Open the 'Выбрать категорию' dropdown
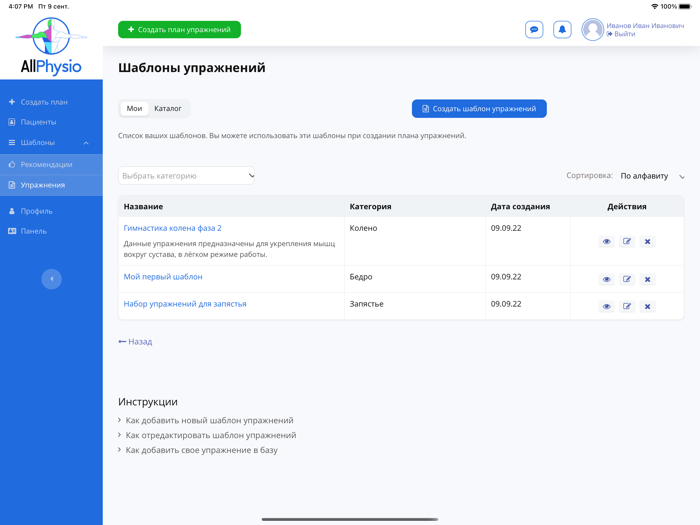Screen dimensions: 700x525 pos(186,176)
